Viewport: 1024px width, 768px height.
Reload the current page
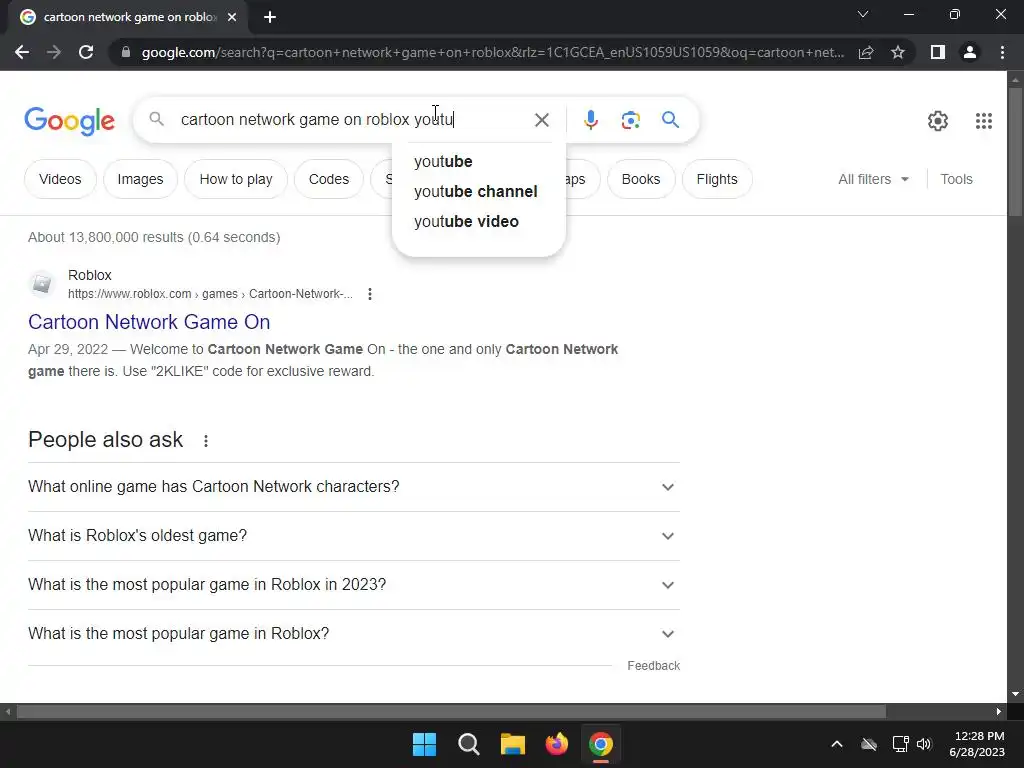point(86,52)
